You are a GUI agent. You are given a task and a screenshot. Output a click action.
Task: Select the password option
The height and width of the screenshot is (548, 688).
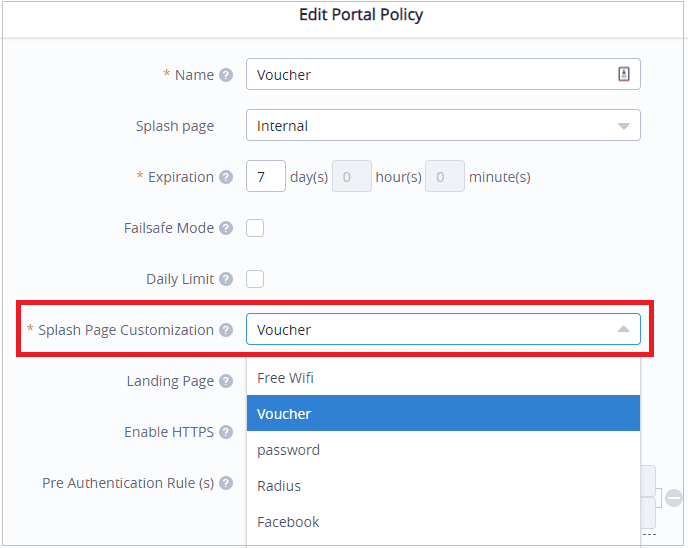coord(443,450)
